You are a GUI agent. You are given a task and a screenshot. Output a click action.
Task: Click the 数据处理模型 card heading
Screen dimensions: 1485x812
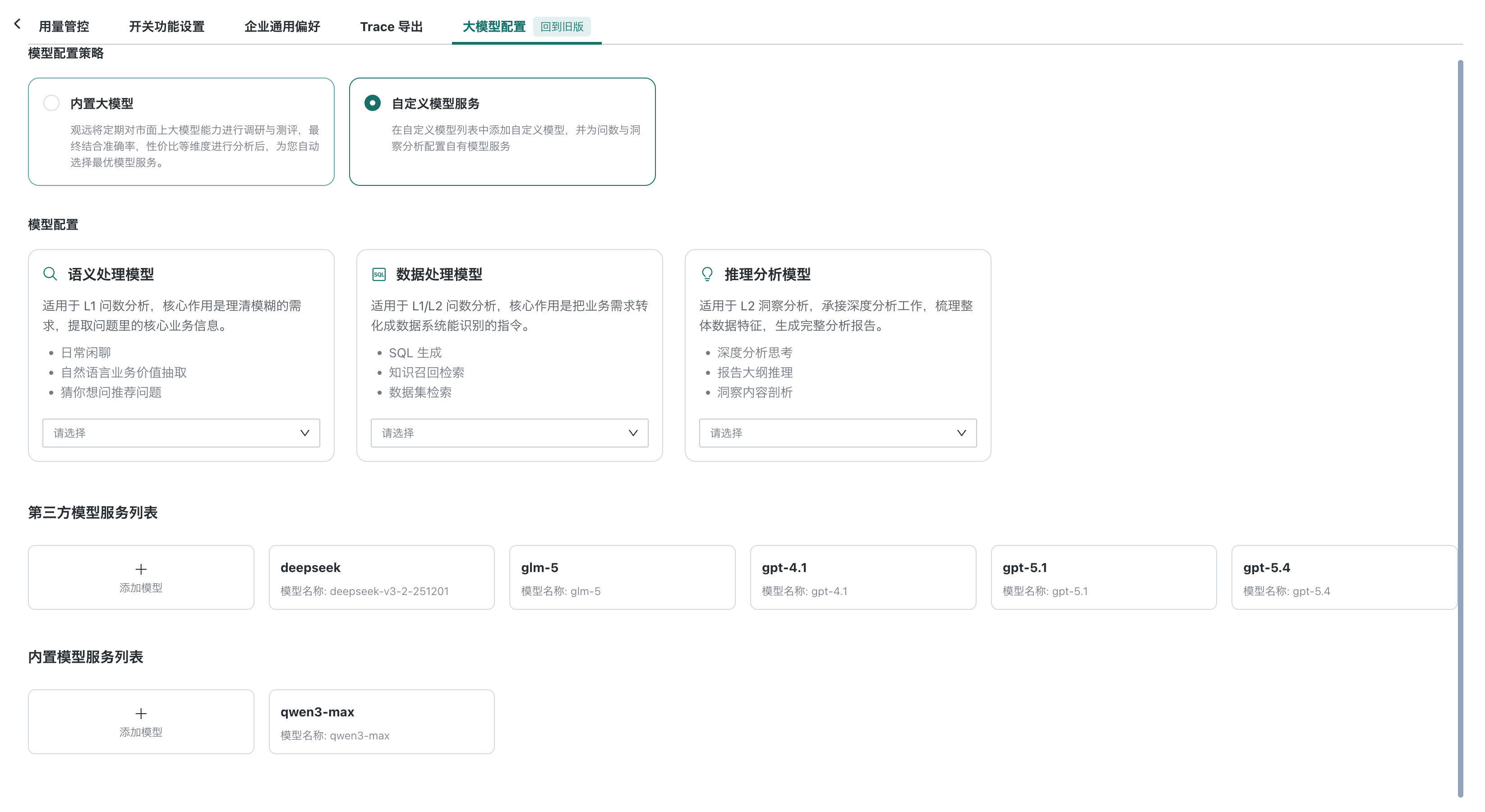click(439, 274)
